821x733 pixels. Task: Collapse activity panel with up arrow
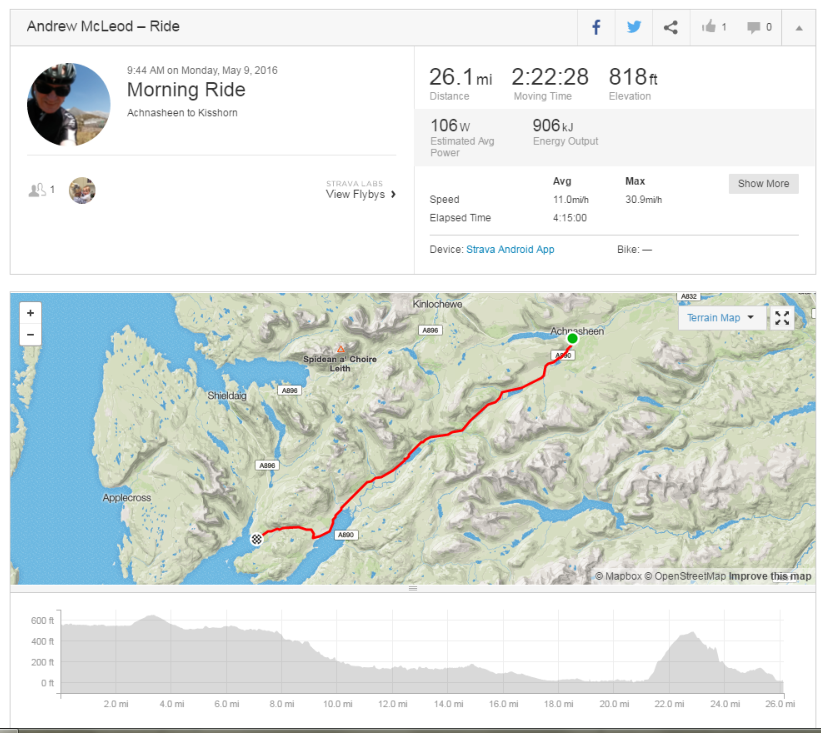[798, 28]
